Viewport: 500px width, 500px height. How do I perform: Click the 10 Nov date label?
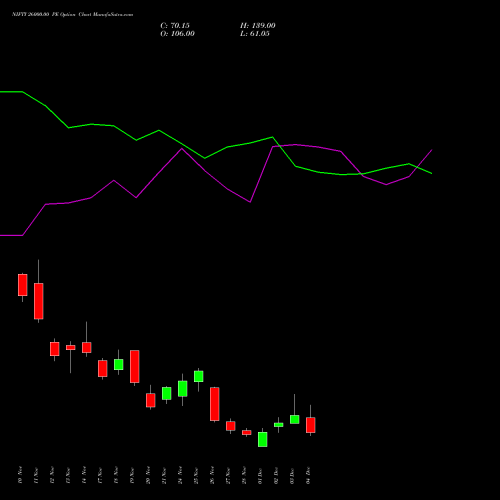tap(20, 475)
